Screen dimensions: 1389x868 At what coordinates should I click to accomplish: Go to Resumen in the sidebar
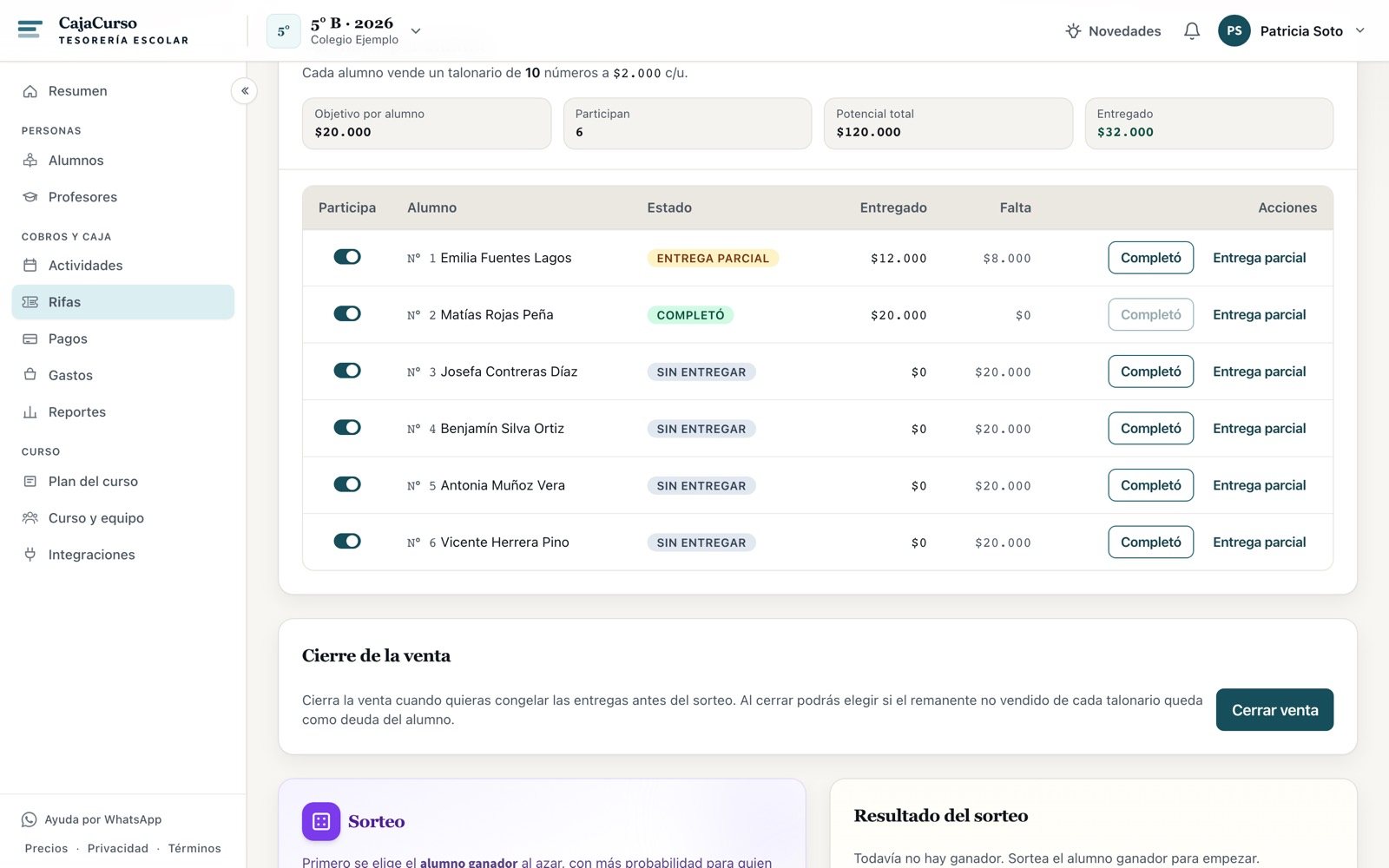pos(123,91)
